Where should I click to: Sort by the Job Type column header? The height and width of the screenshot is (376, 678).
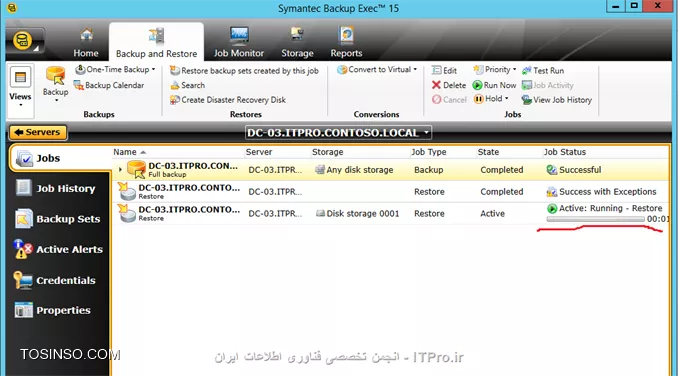(429, 152)
